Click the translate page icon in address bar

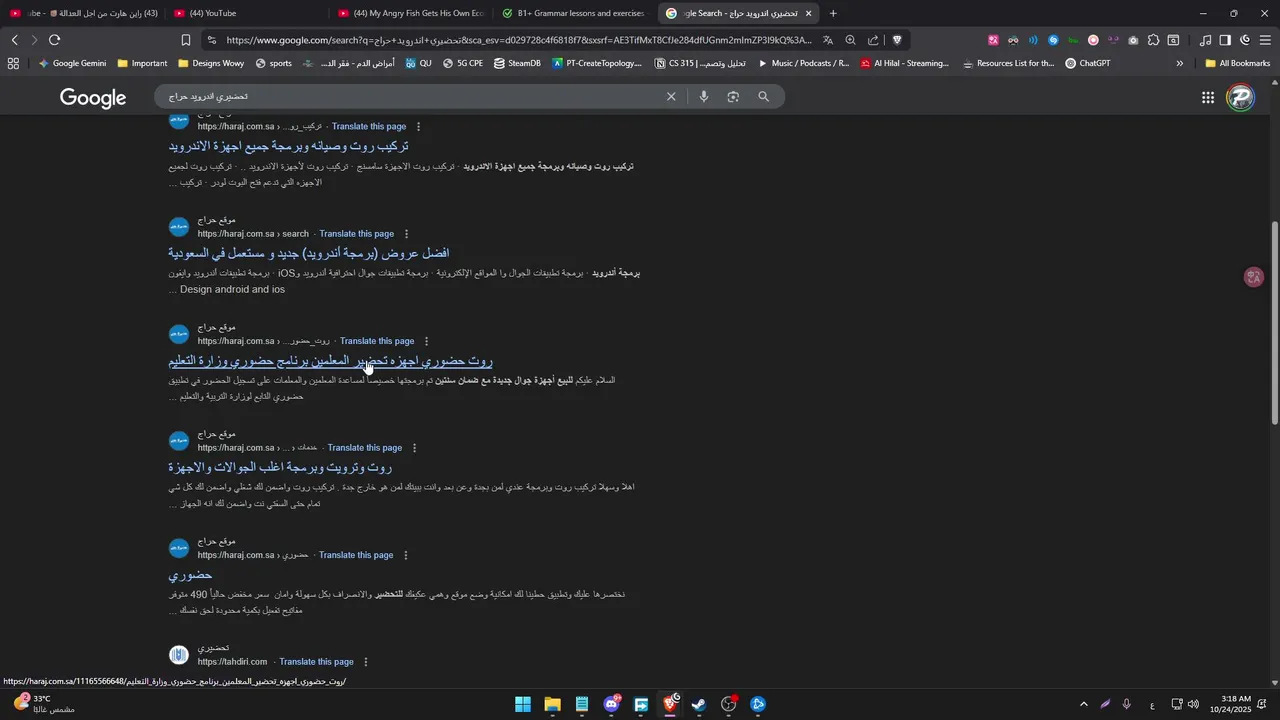(828, 40)
